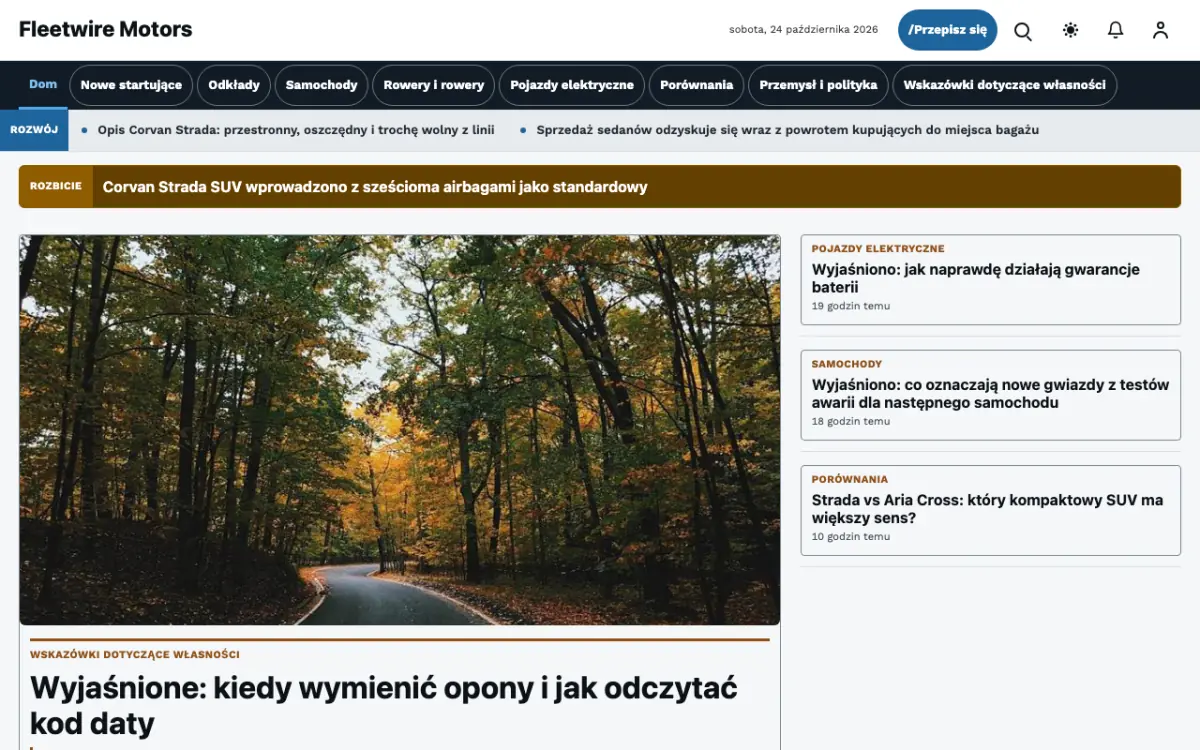Open headline about kiedy wymienić opony
This screenshot has width=1200, height=750.
coord(384,705)
